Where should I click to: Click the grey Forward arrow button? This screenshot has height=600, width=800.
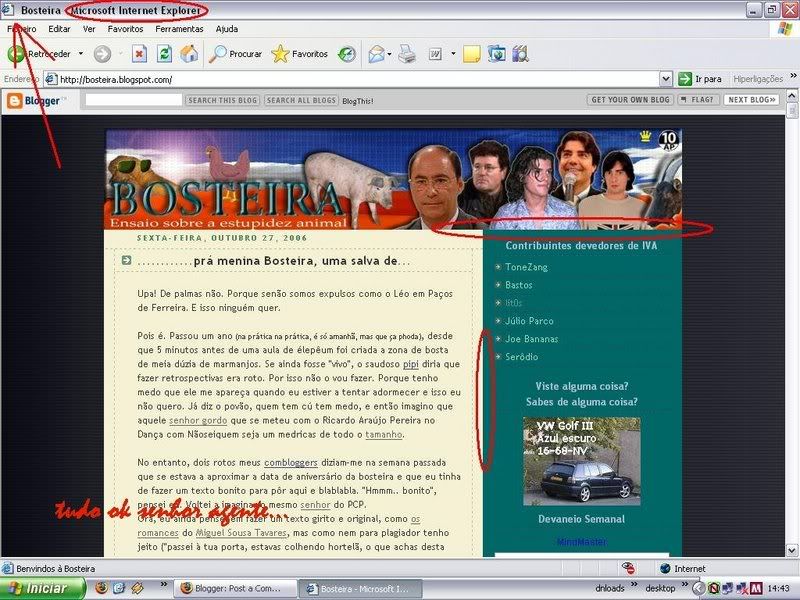point(102,54)
